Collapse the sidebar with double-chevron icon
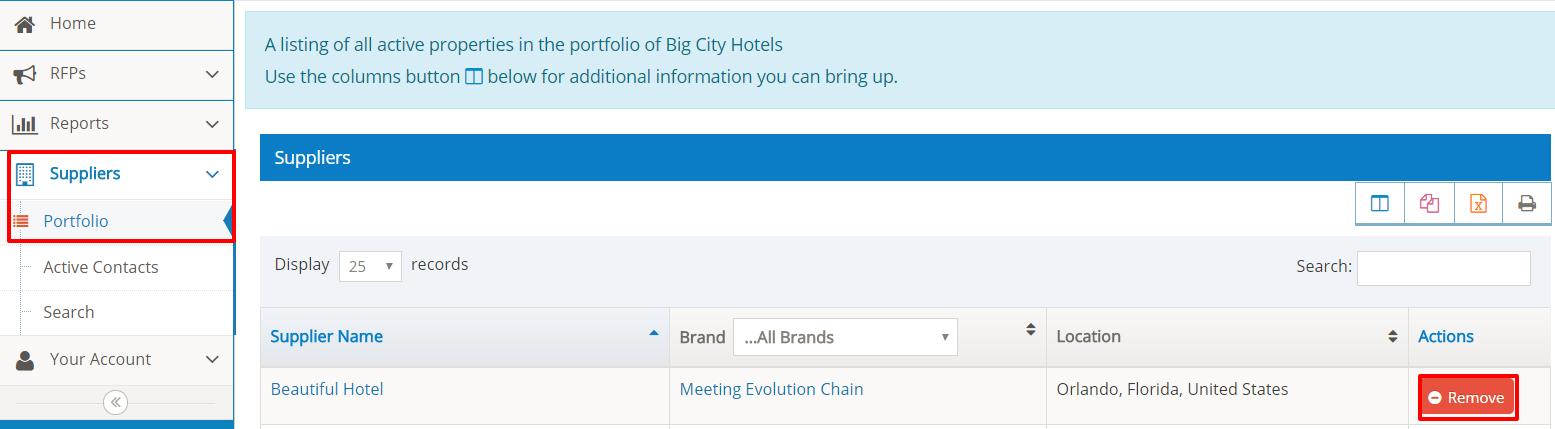The height and width of the screenshot is (429, 1555). click(116, 402)
